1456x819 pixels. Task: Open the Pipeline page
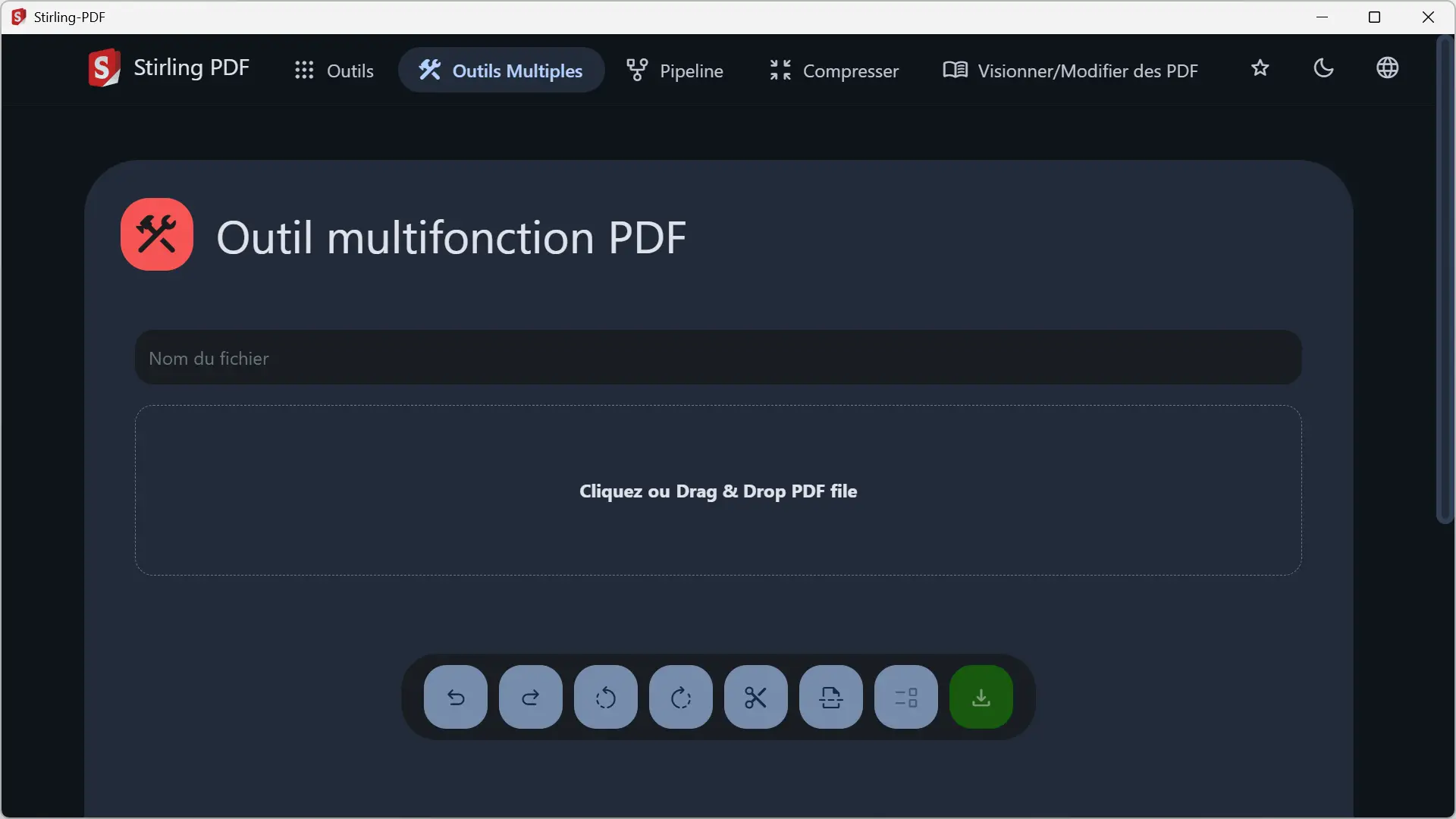pos(674,71)
